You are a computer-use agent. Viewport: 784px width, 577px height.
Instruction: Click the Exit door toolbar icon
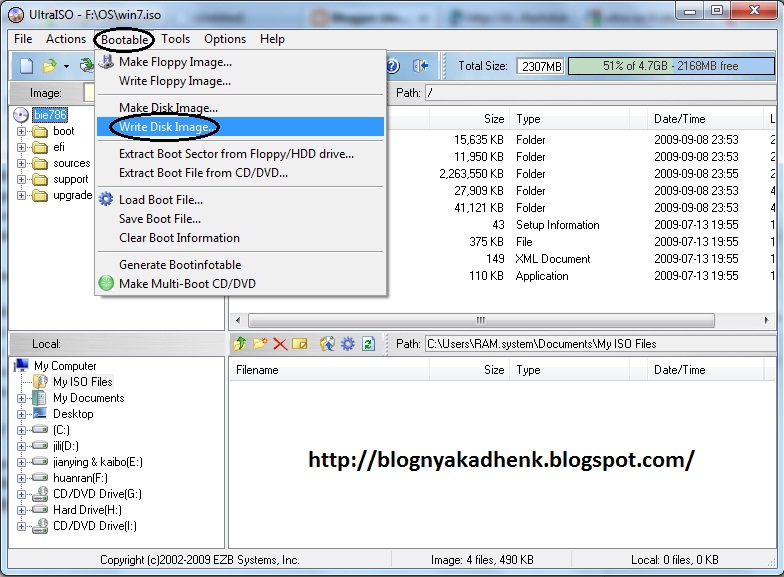coord(420,66)
